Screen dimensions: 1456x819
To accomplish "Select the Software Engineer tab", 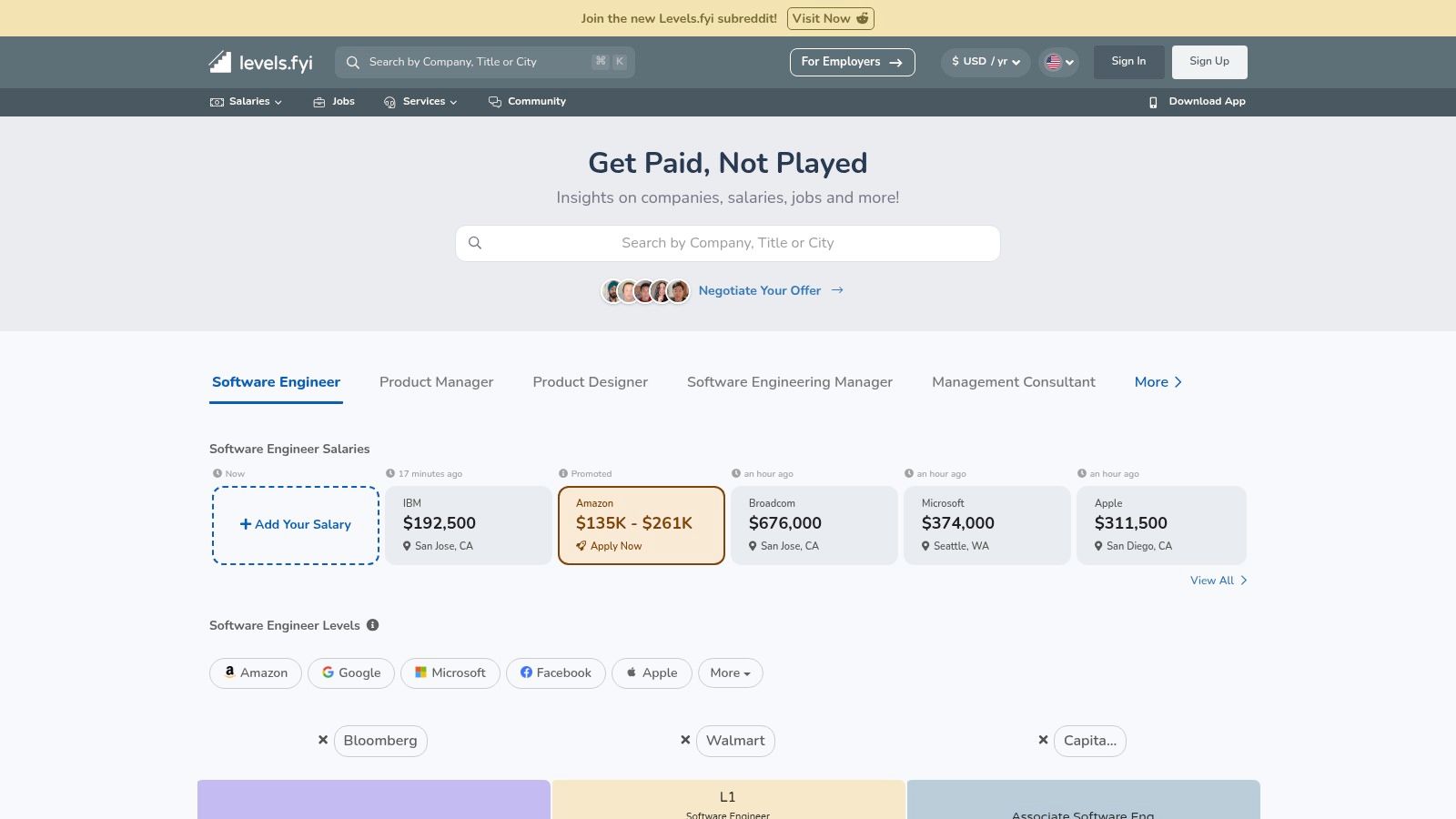I will pyautogui.click(x=276, y=382).
